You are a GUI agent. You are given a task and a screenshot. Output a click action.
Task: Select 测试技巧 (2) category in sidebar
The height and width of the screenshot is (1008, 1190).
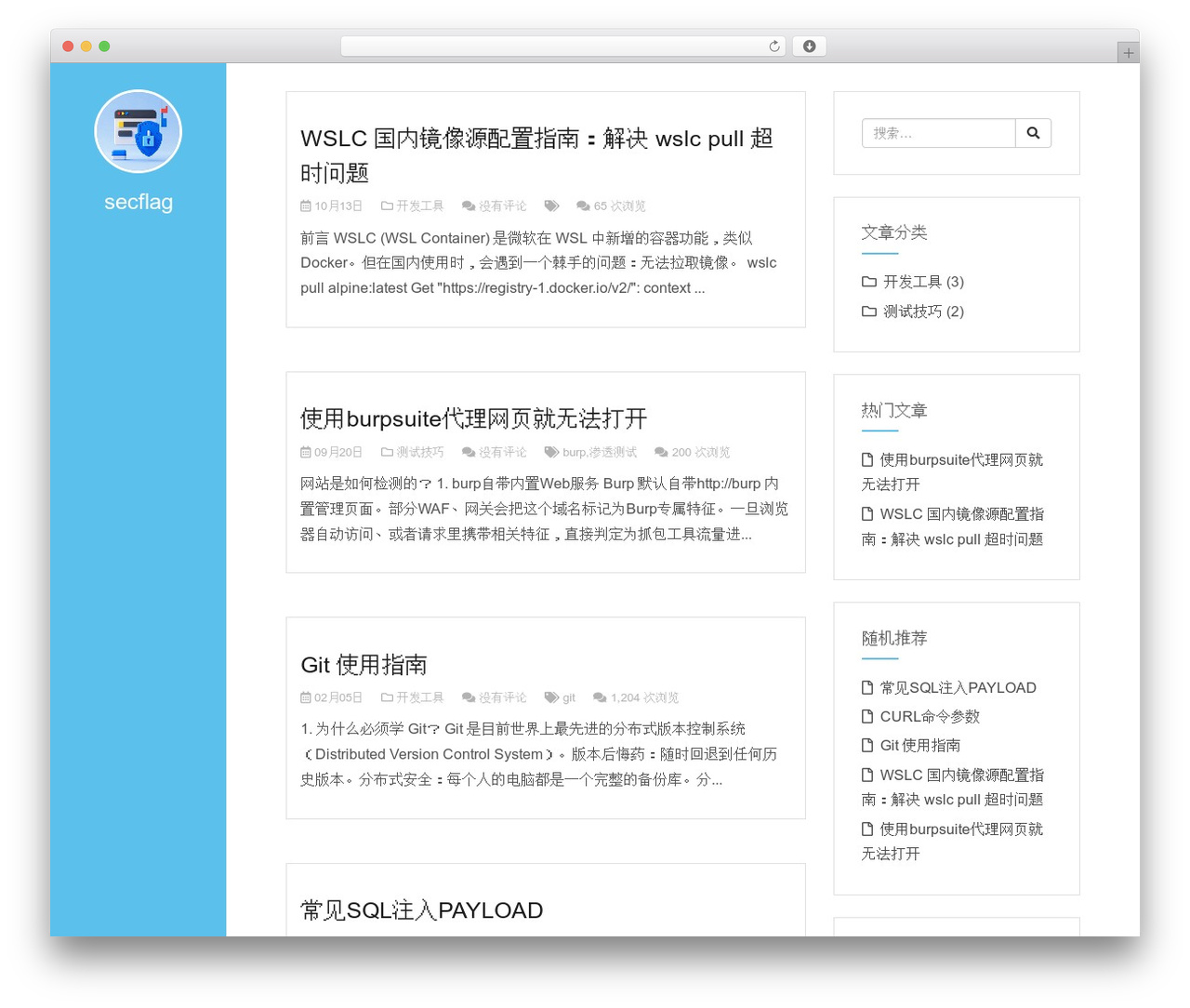(x=923, y=312)
